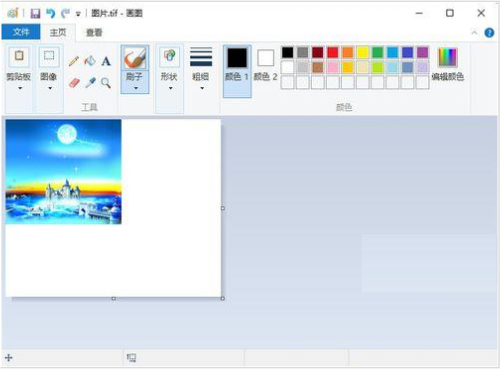Select the Color picker eyedropper tool
Screen dimensions: 500x370
pos(90,83)
